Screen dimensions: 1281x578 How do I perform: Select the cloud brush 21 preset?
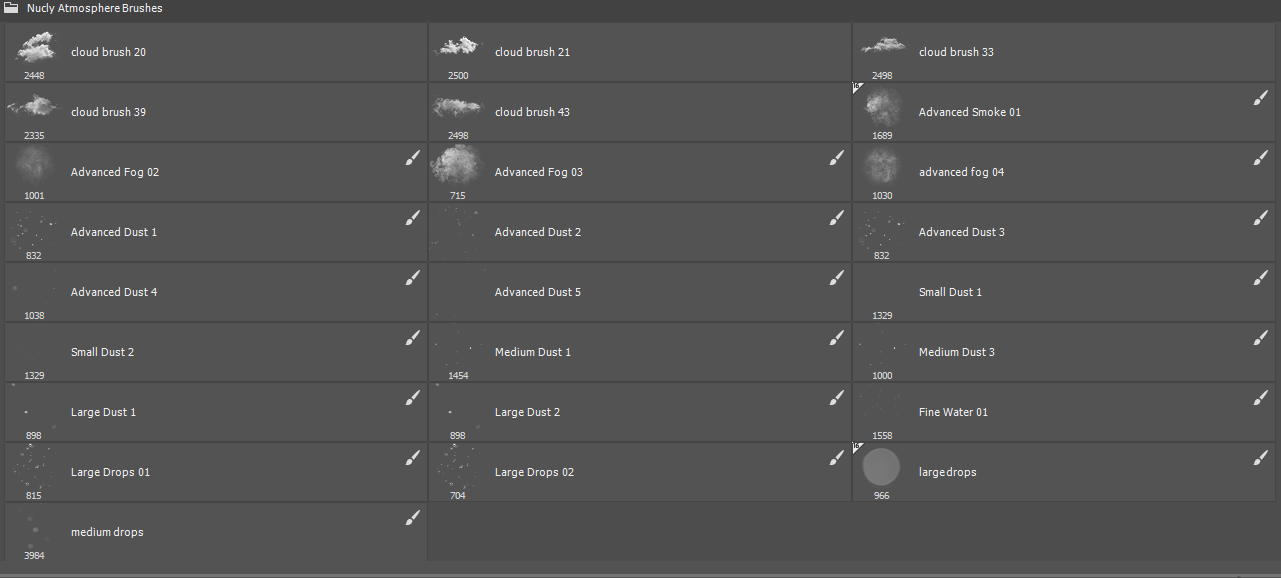pyautogui.click(x=532, y=52)
